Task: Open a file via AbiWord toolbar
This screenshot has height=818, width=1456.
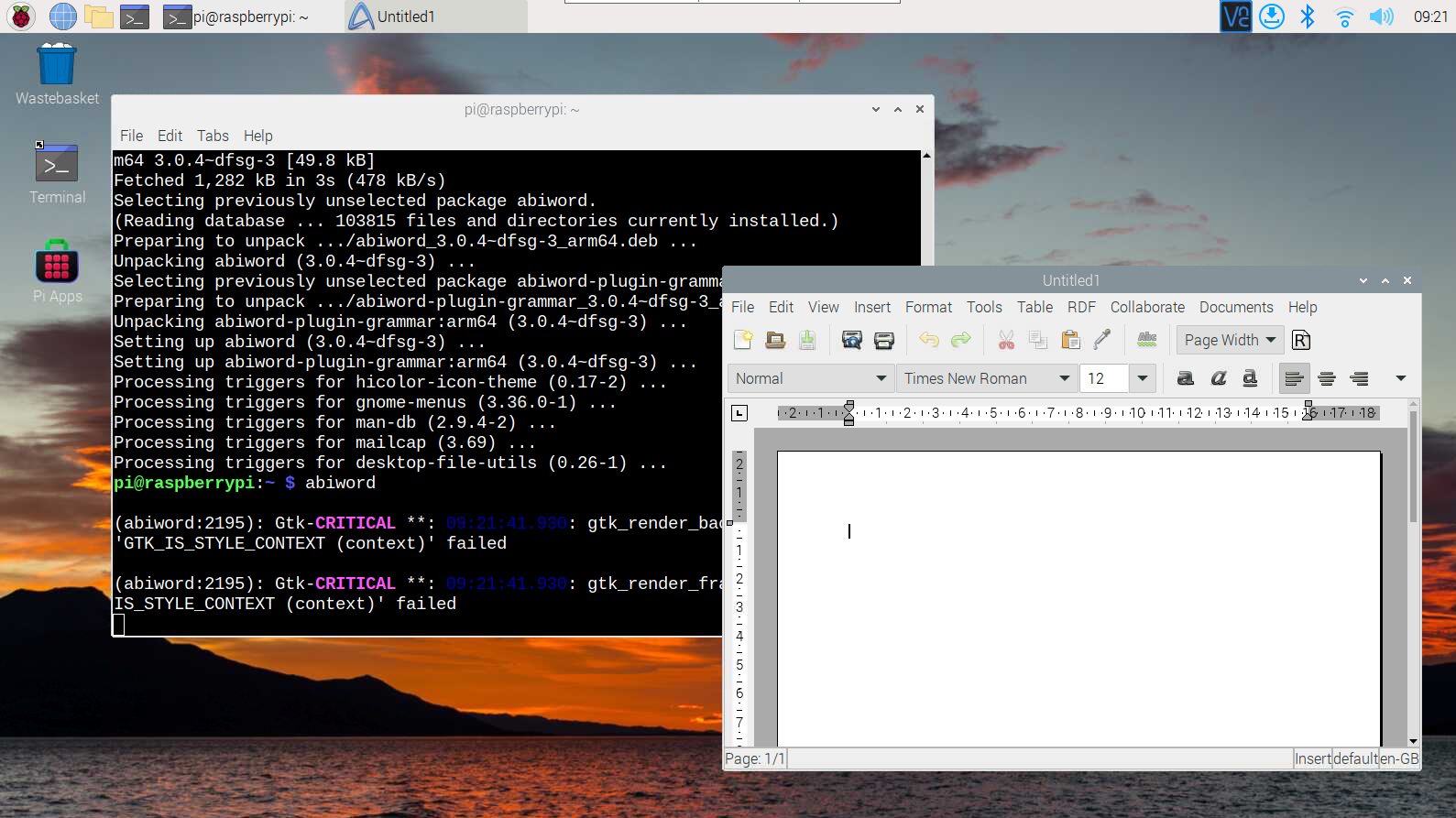Action: (x=775, y=340)
